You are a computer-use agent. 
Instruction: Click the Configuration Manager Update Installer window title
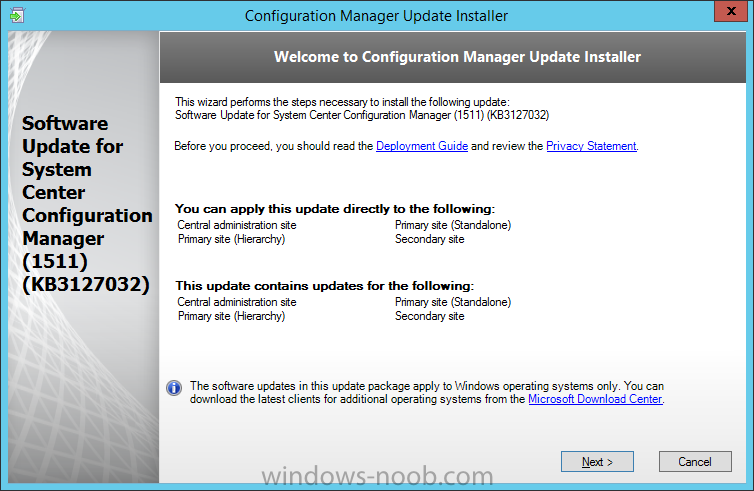(x=376, y=16)
